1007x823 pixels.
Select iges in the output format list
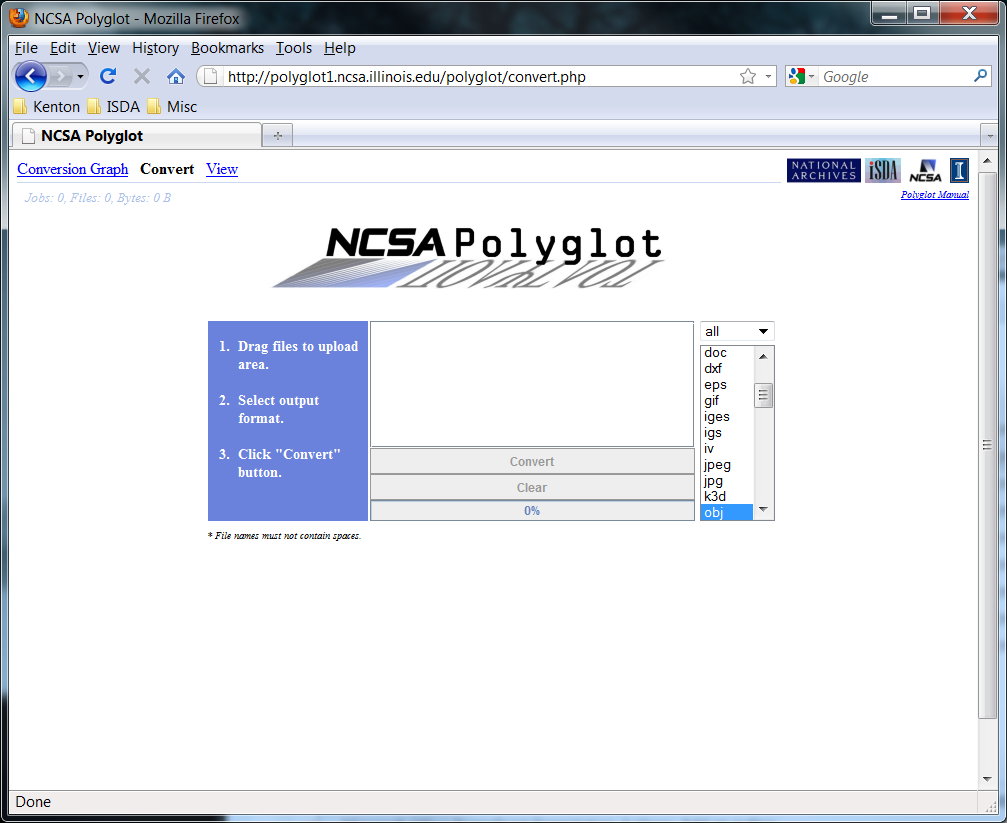[x=726, y=417]
